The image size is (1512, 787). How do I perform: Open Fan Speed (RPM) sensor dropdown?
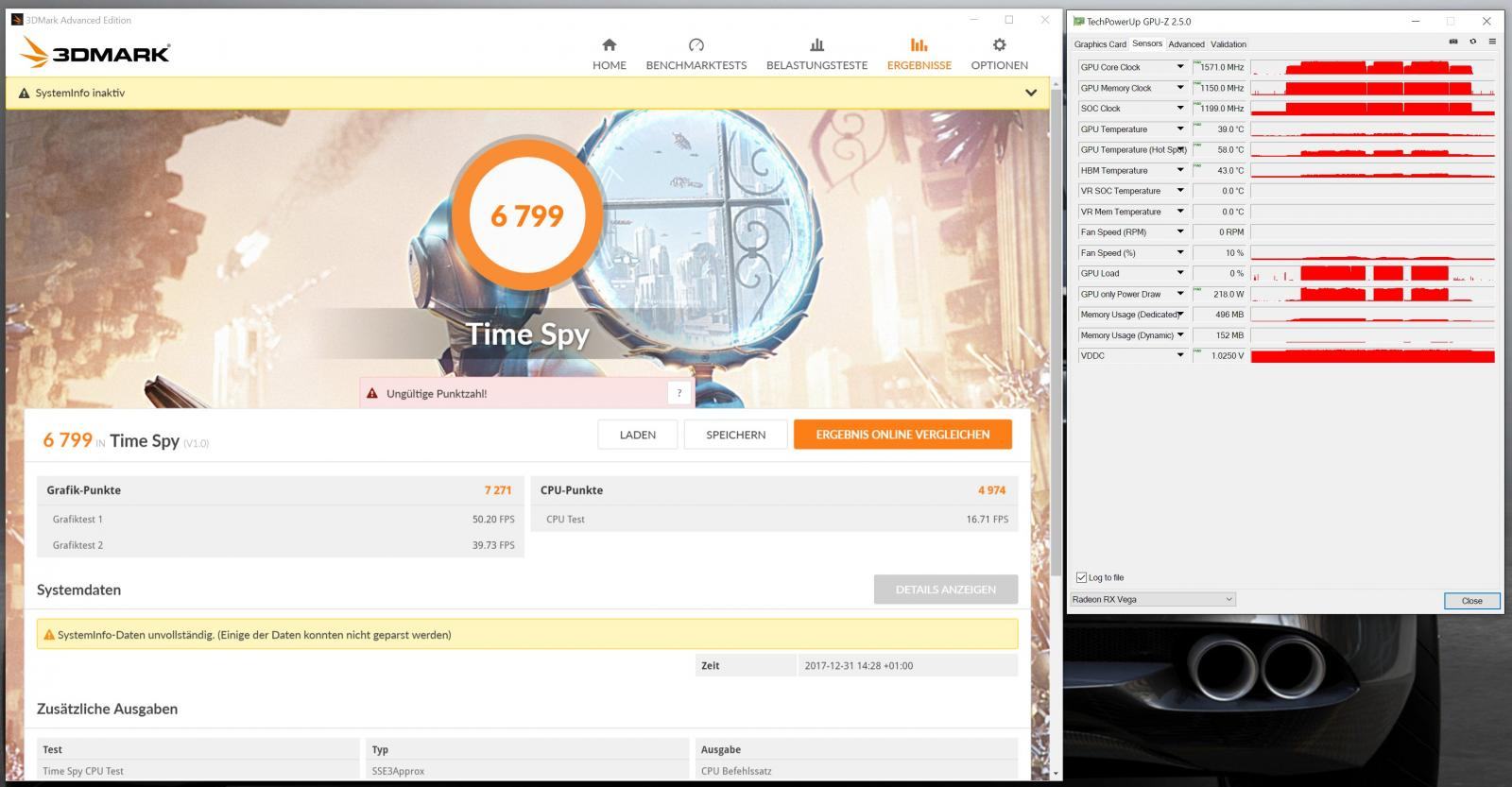(1179, 232)
